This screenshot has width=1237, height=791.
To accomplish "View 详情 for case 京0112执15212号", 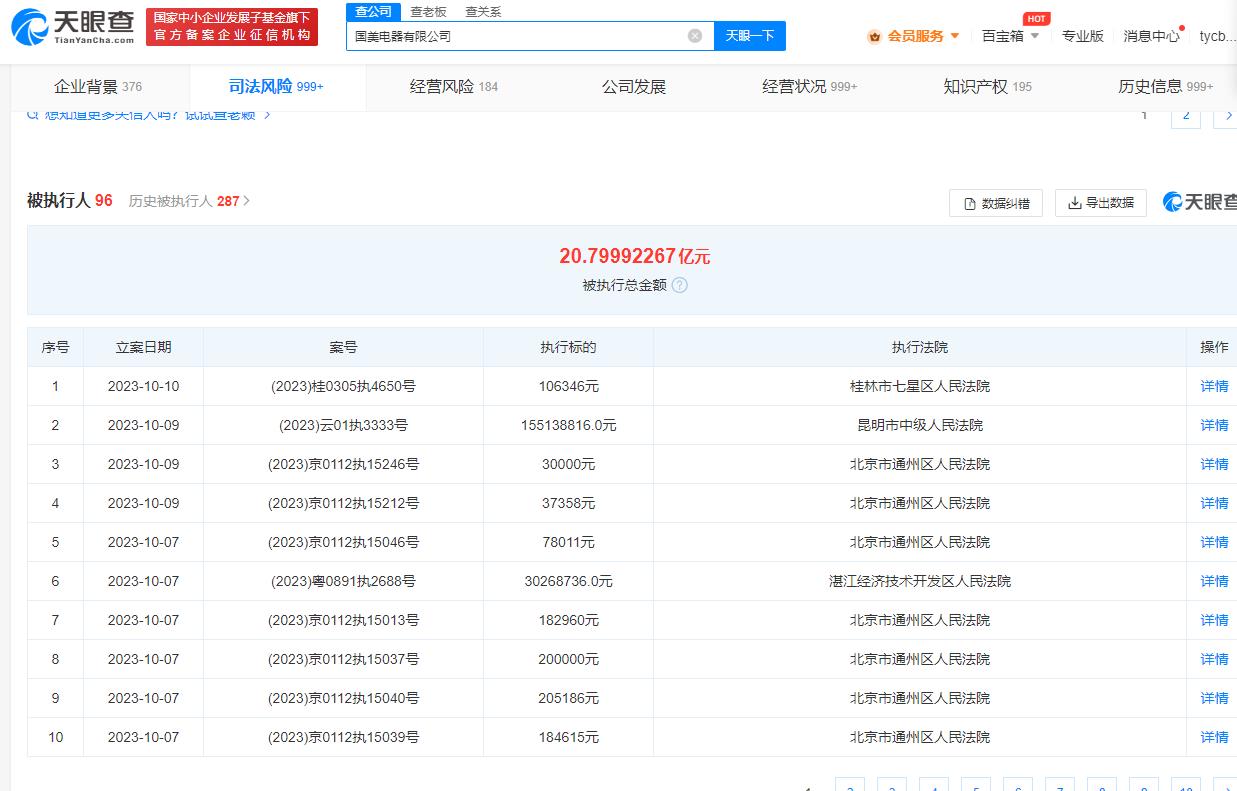I will point(1214,503).
